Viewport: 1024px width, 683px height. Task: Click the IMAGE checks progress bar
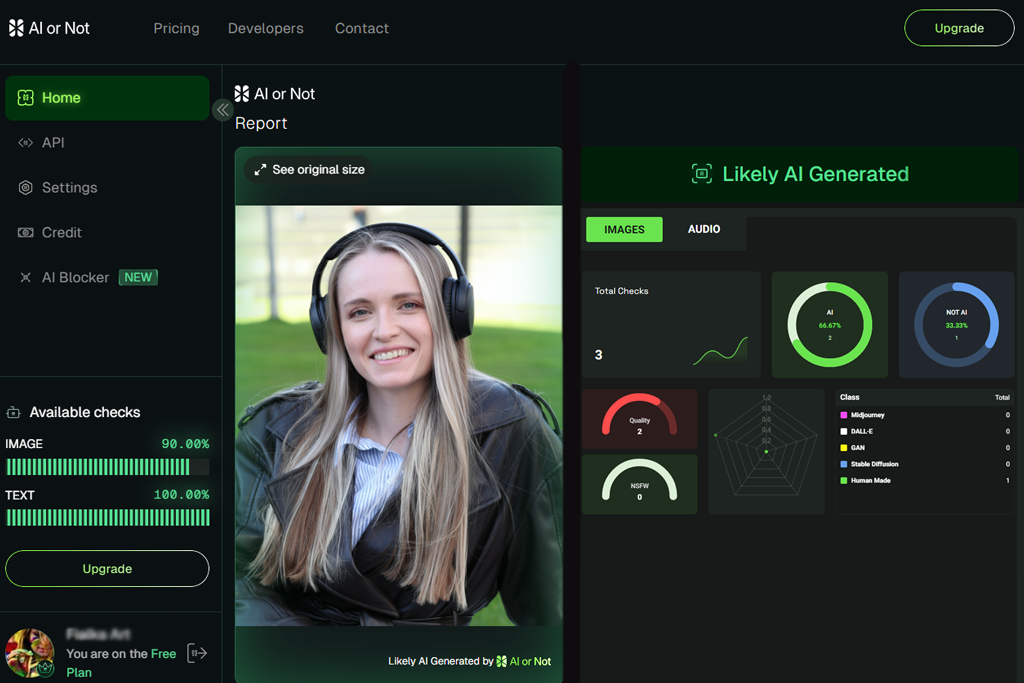[x=108, y=467]
